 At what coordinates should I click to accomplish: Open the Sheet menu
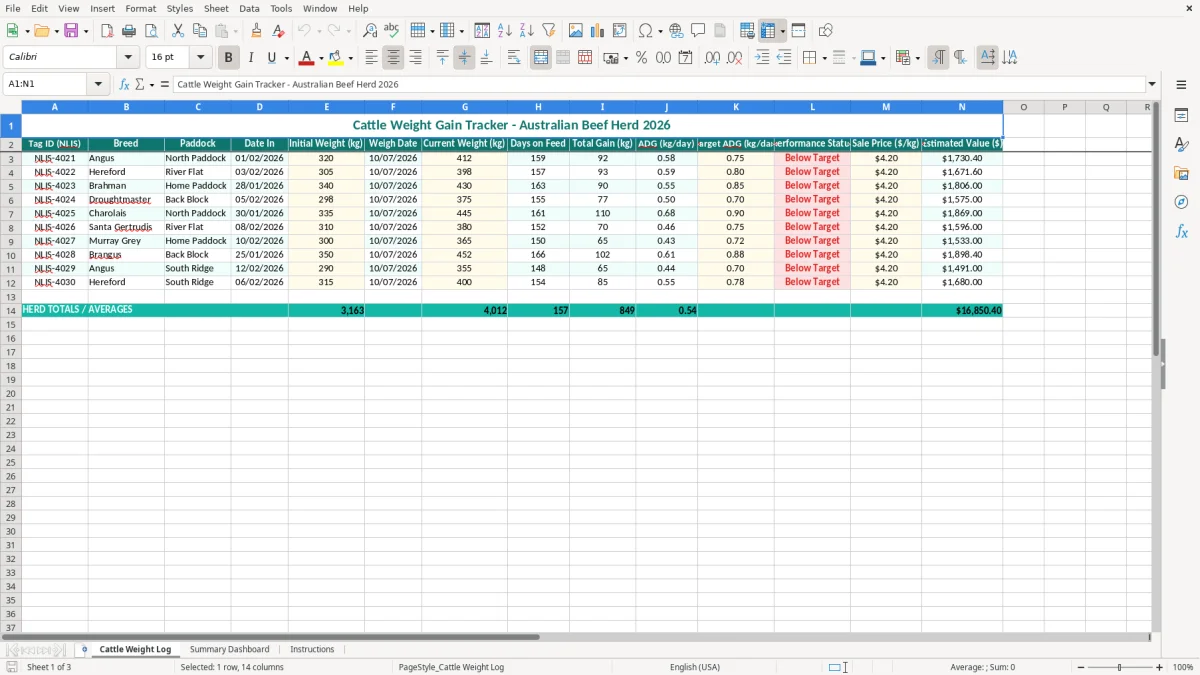(216, 8)
